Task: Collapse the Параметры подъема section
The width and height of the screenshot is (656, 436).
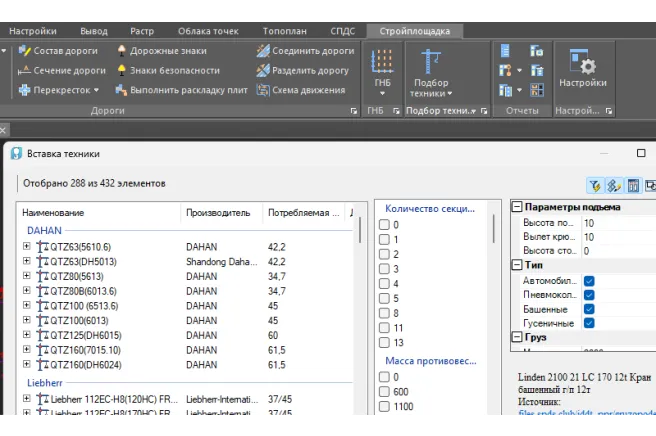Action: coord(517,207)
